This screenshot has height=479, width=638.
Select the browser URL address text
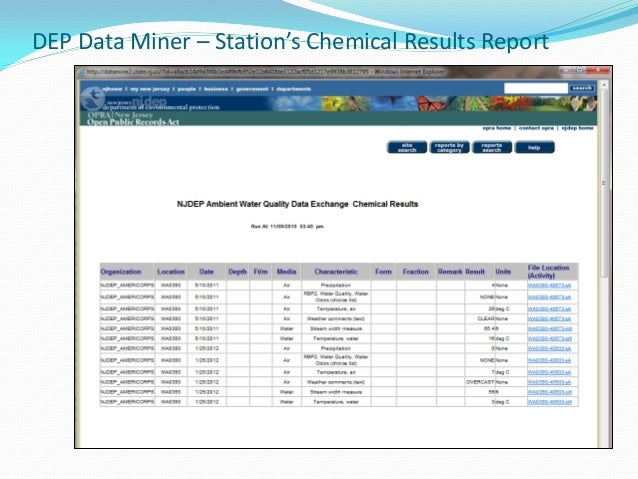[227, 72]
